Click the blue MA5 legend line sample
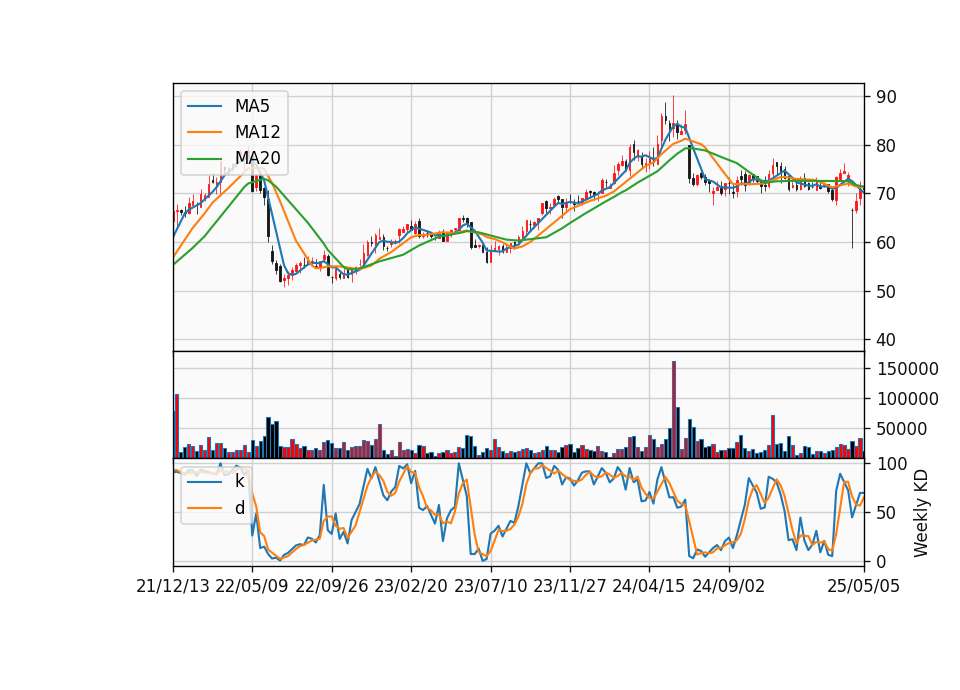The image size is (960, 690). coord(204,106)
